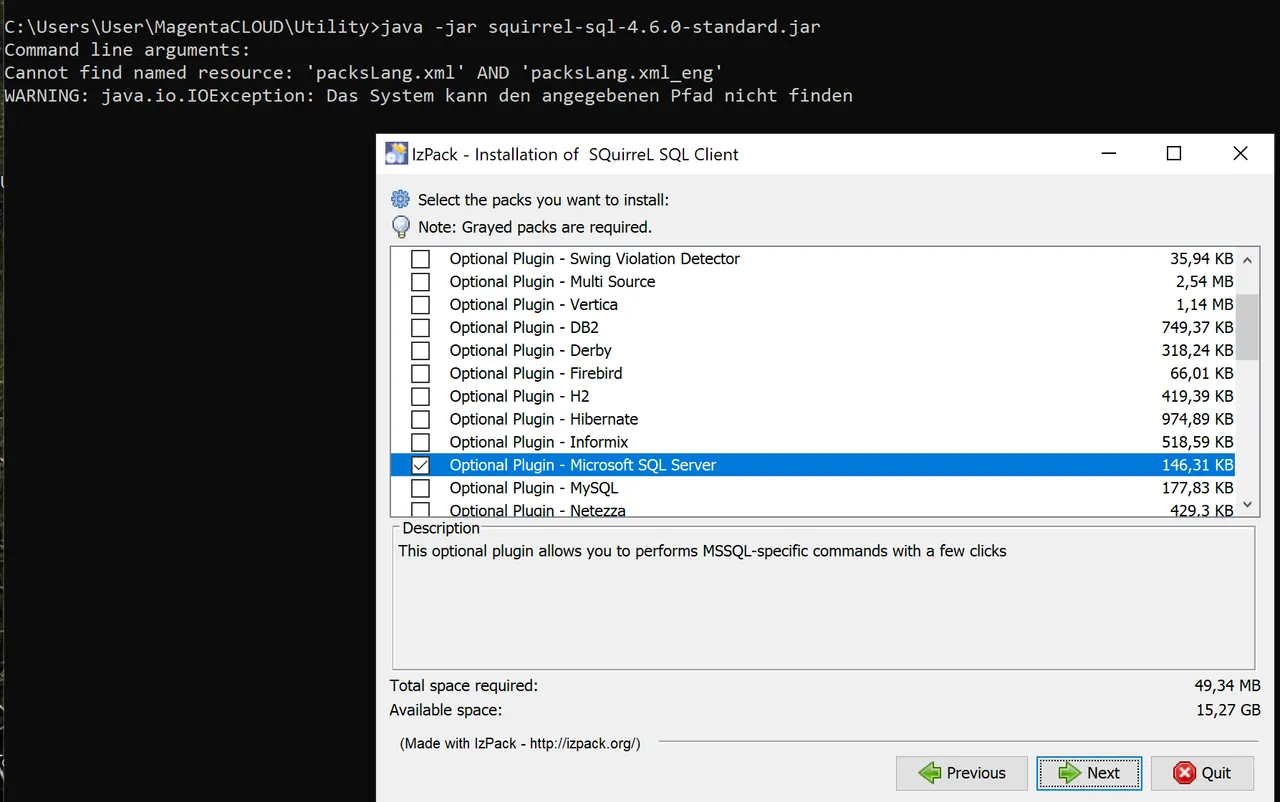Viewport: 1280px width, 802px height.
Task: Select the 'Optional Plugin - H2' label
Action: pos(519,397)
